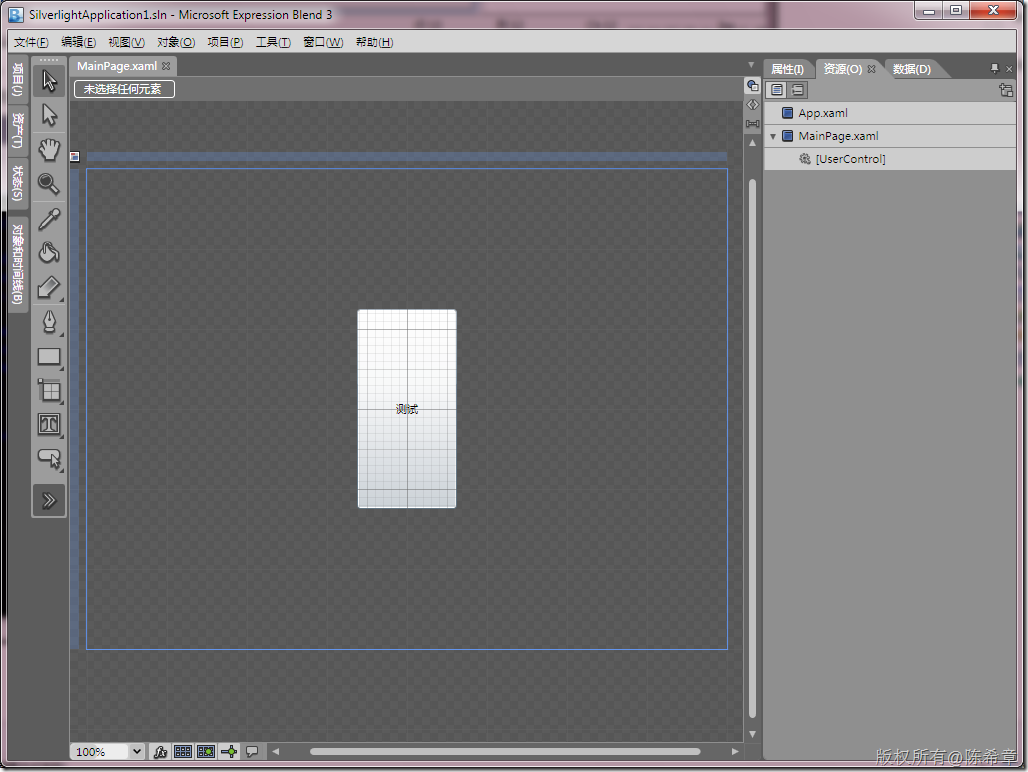Switch to the 属性(I) properties tab
The height and width of the screenshot is (772, 1028).
pyautogui.click(x=787, y=69)
